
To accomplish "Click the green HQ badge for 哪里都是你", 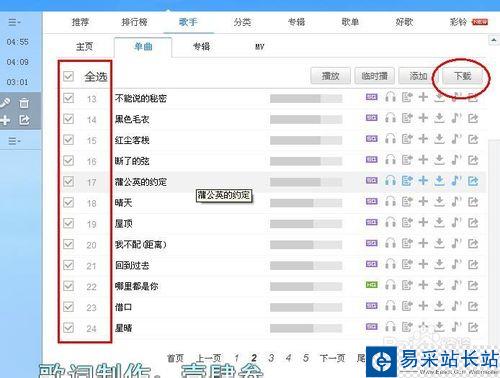I will click(x=372, y=285).
